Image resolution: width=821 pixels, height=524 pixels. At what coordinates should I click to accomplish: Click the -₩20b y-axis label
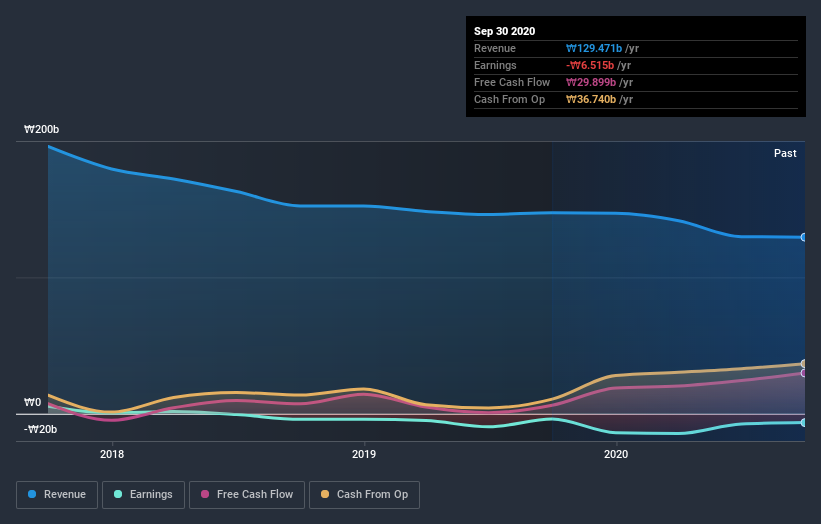coord(40,429)
